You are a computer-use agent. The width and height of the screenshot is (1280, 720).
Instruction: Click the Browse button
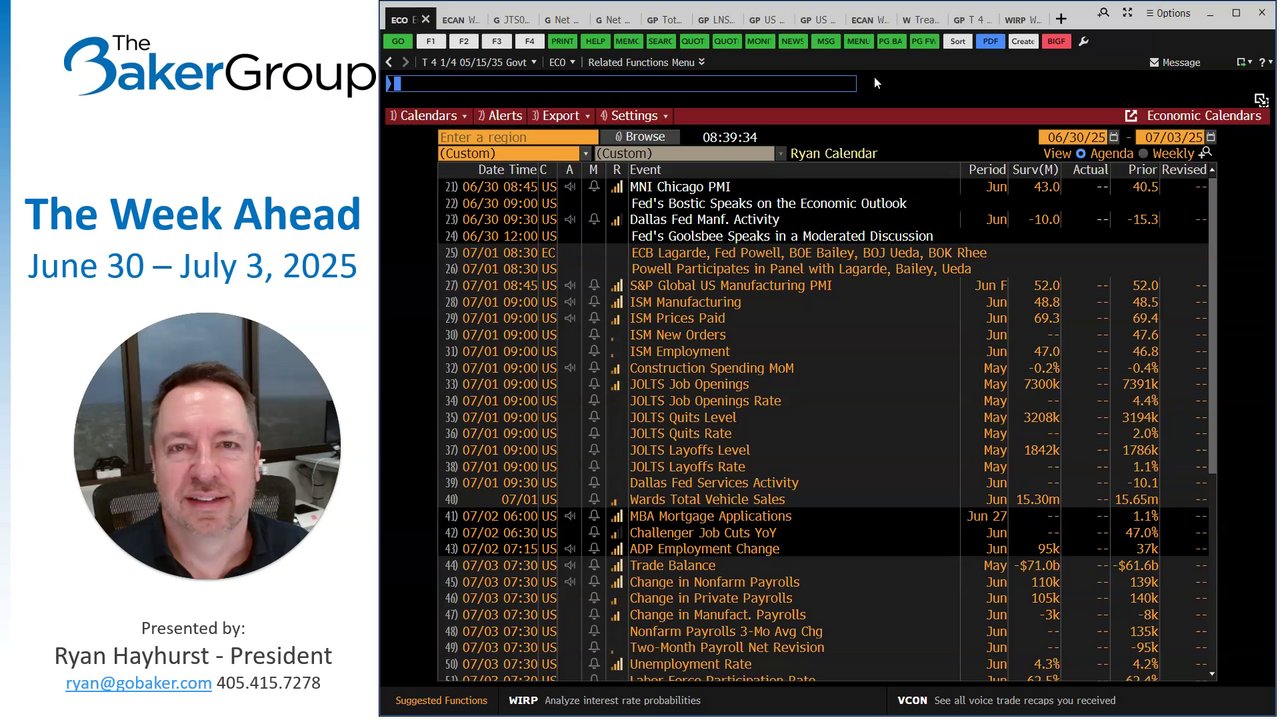pos(640,137)
